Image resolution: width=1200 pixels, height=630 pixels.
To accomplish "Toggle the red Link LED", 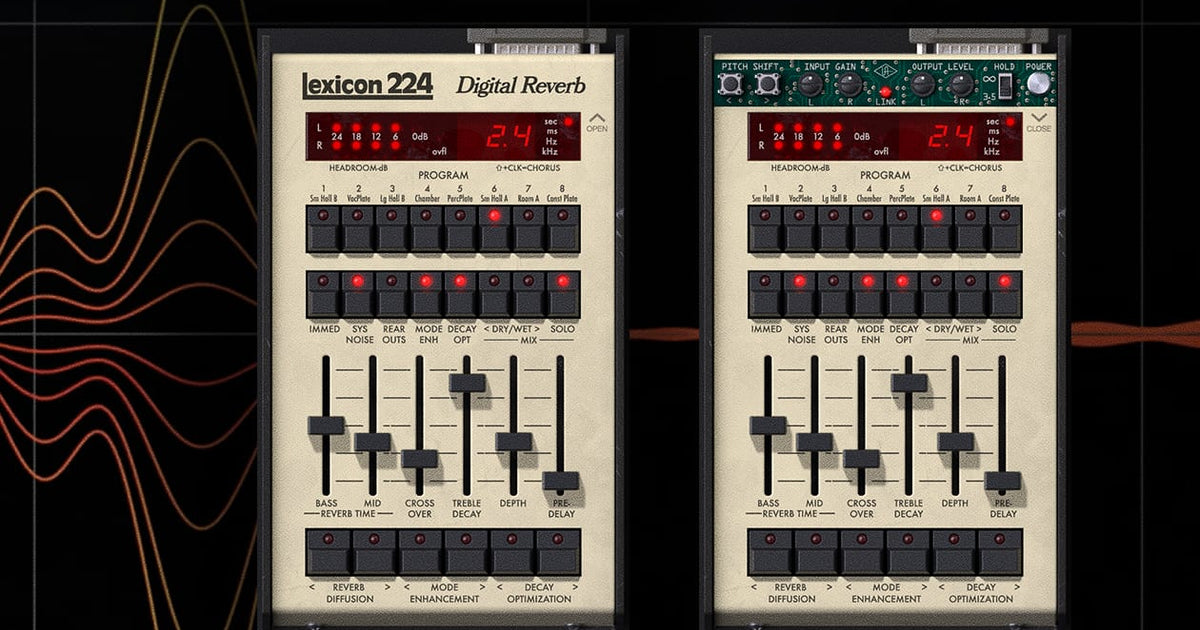I will click(x=885, y=91).
